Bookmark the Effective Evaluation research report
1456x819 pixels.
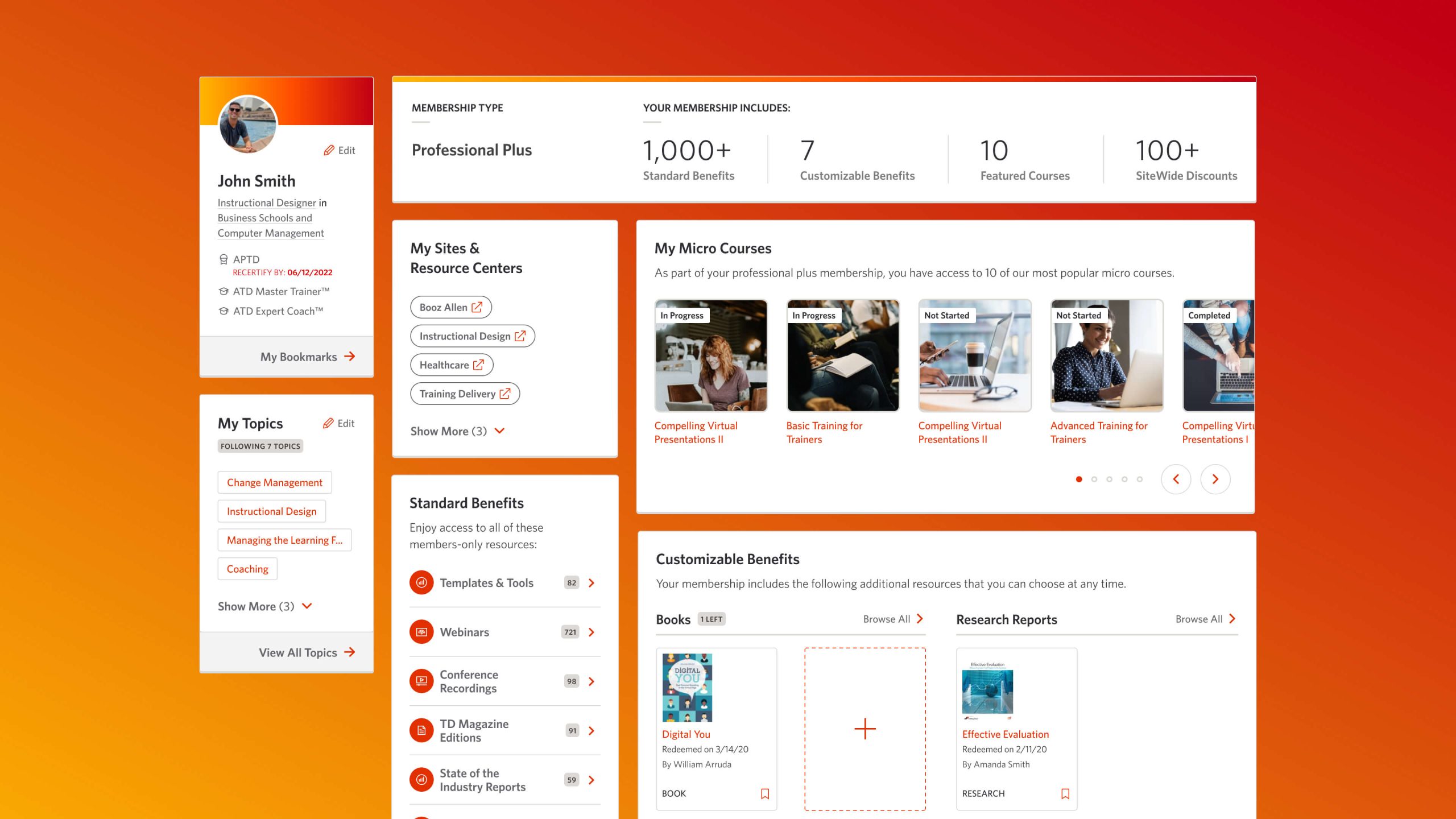1065,793
